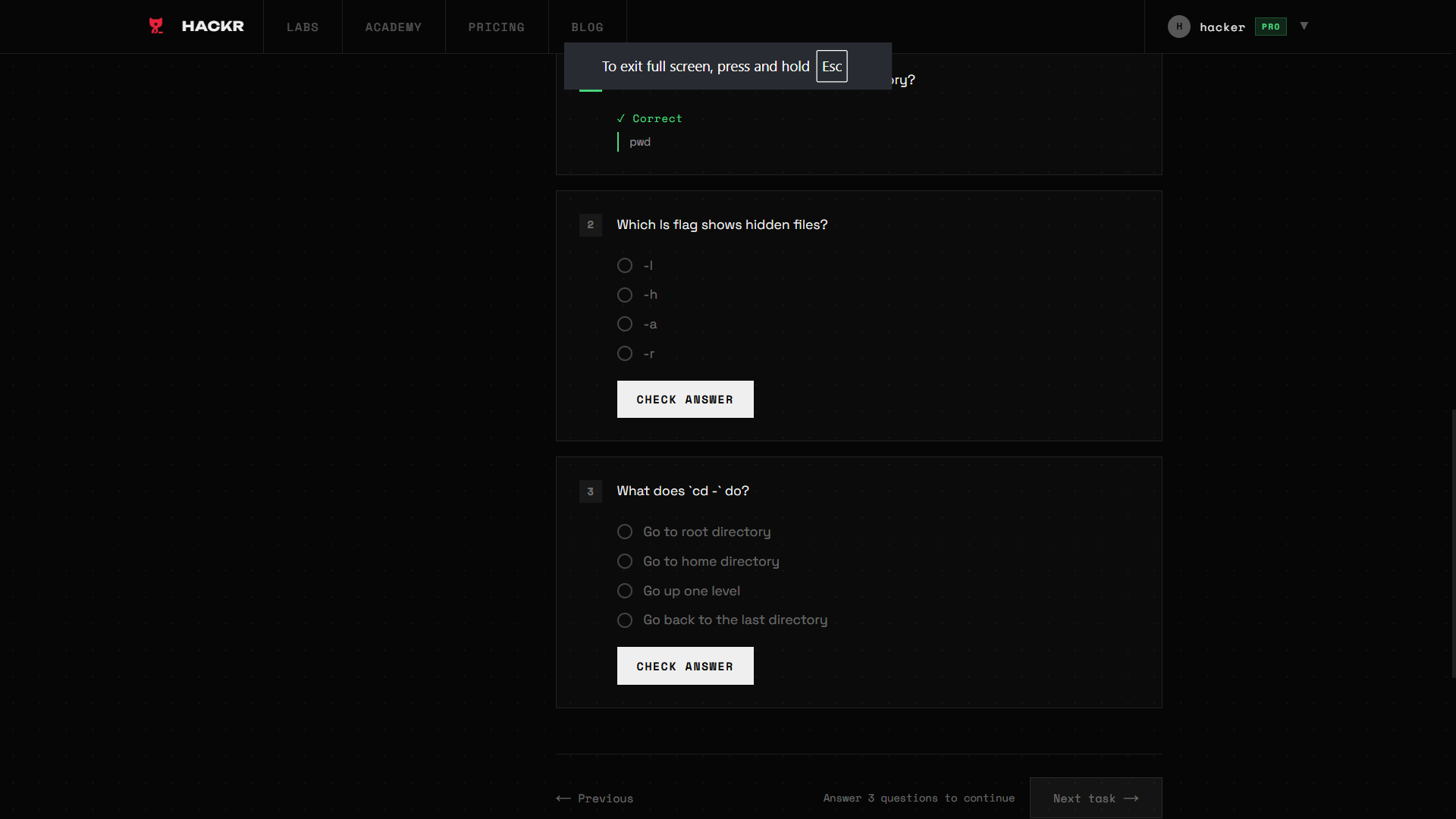
Task: Click the HACKR red fox logo icon
Action: coord(156,26)
